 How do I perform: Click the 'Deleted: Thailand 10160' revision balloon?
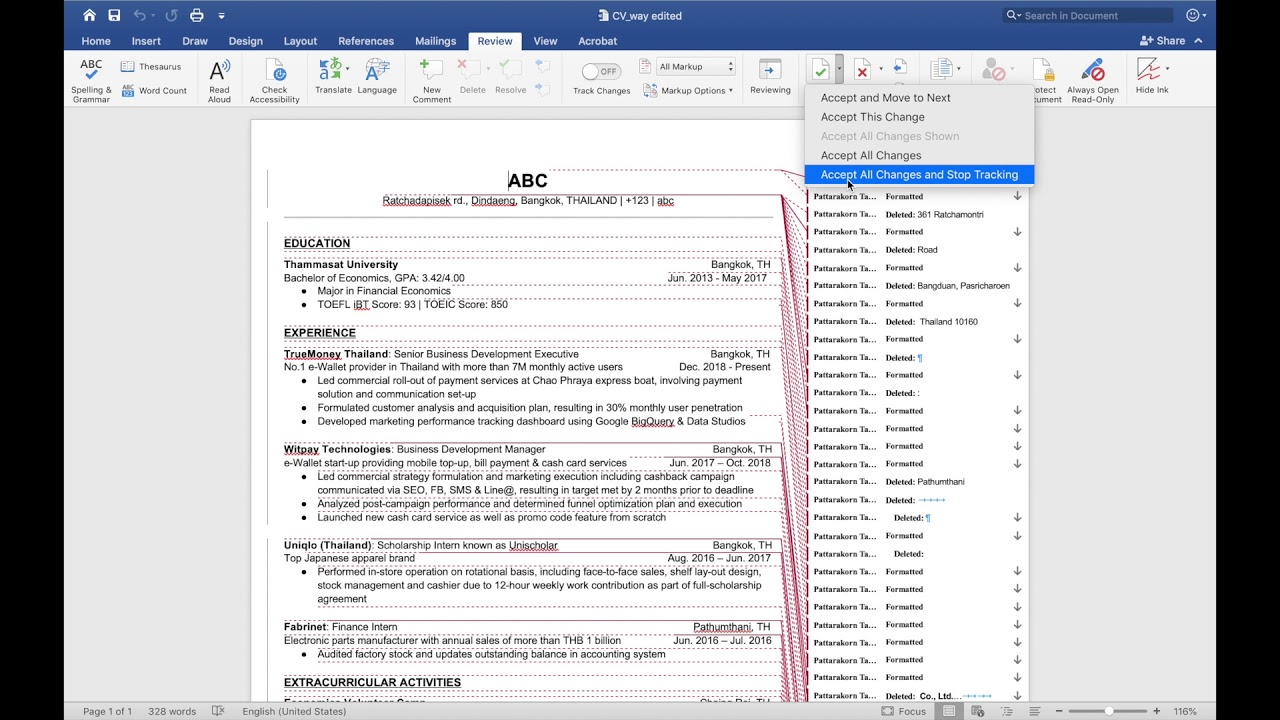[x=931, y=322]
